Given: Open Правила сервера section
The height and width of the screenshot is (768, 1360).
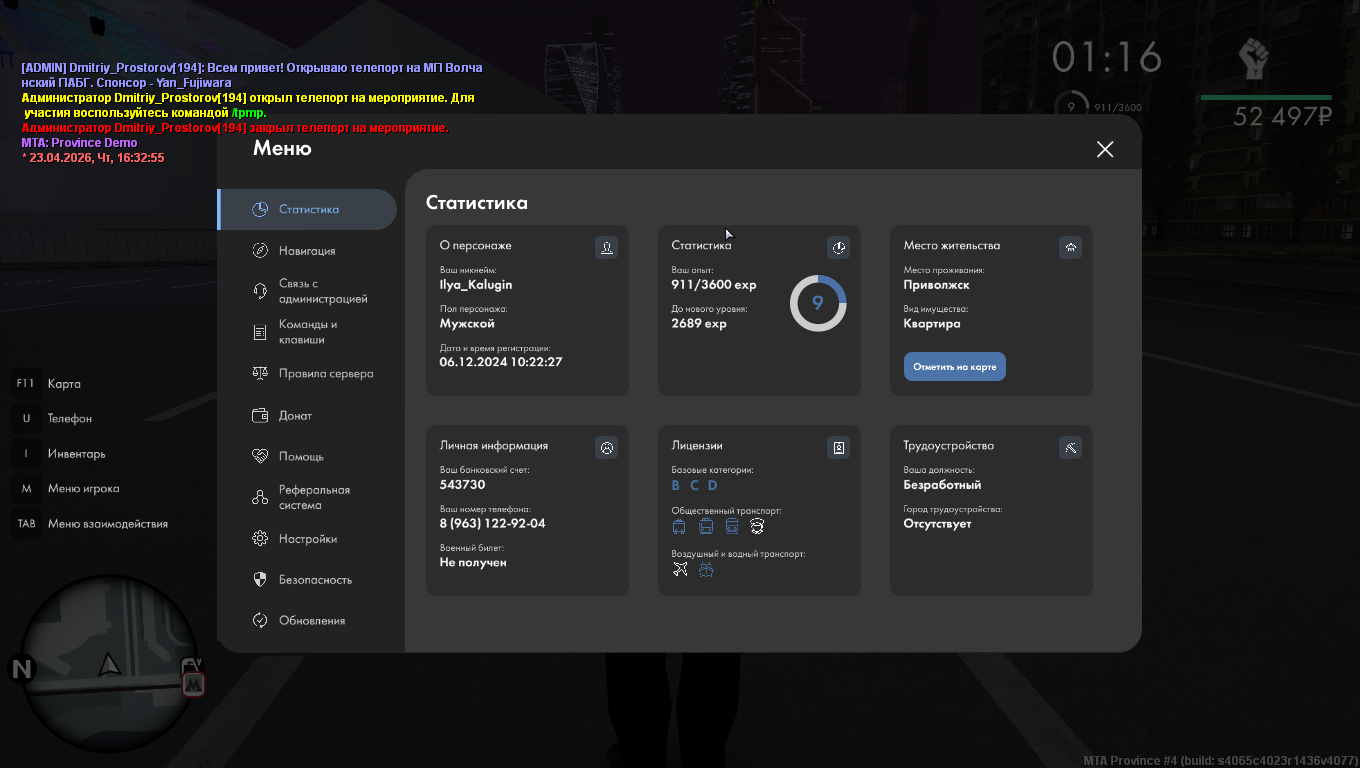Looking at the screenshot, I should (x=325, y=374).
